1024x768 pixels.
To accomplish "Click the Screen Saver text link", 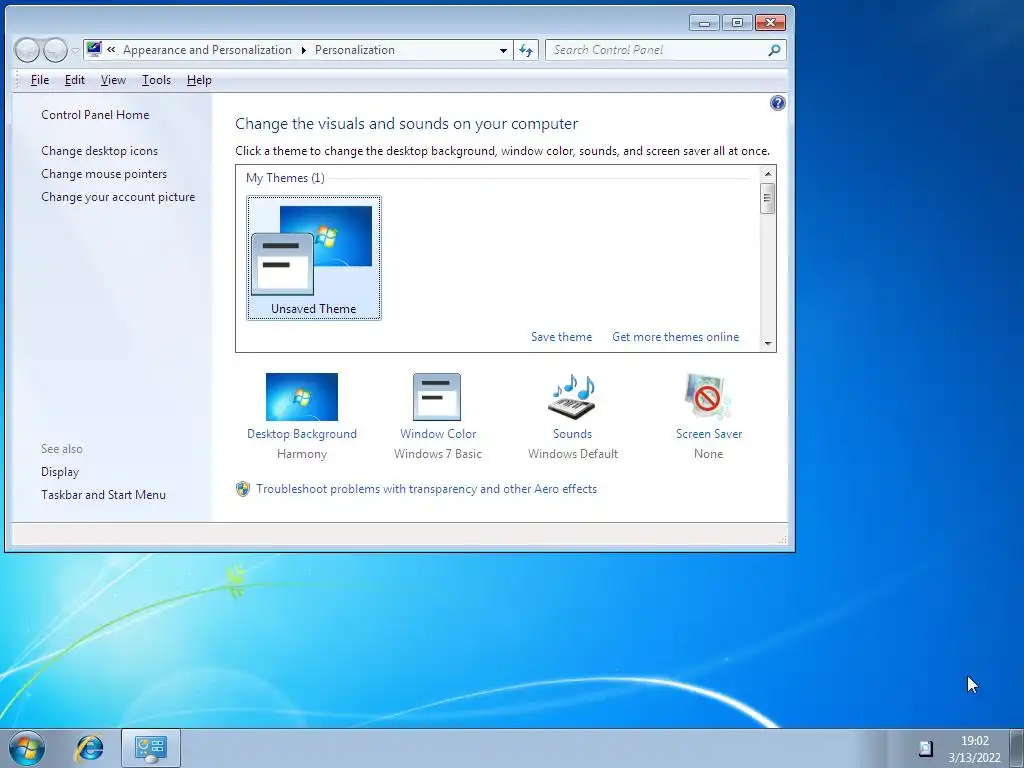I will pyautogui.click(x=709, y=434).
